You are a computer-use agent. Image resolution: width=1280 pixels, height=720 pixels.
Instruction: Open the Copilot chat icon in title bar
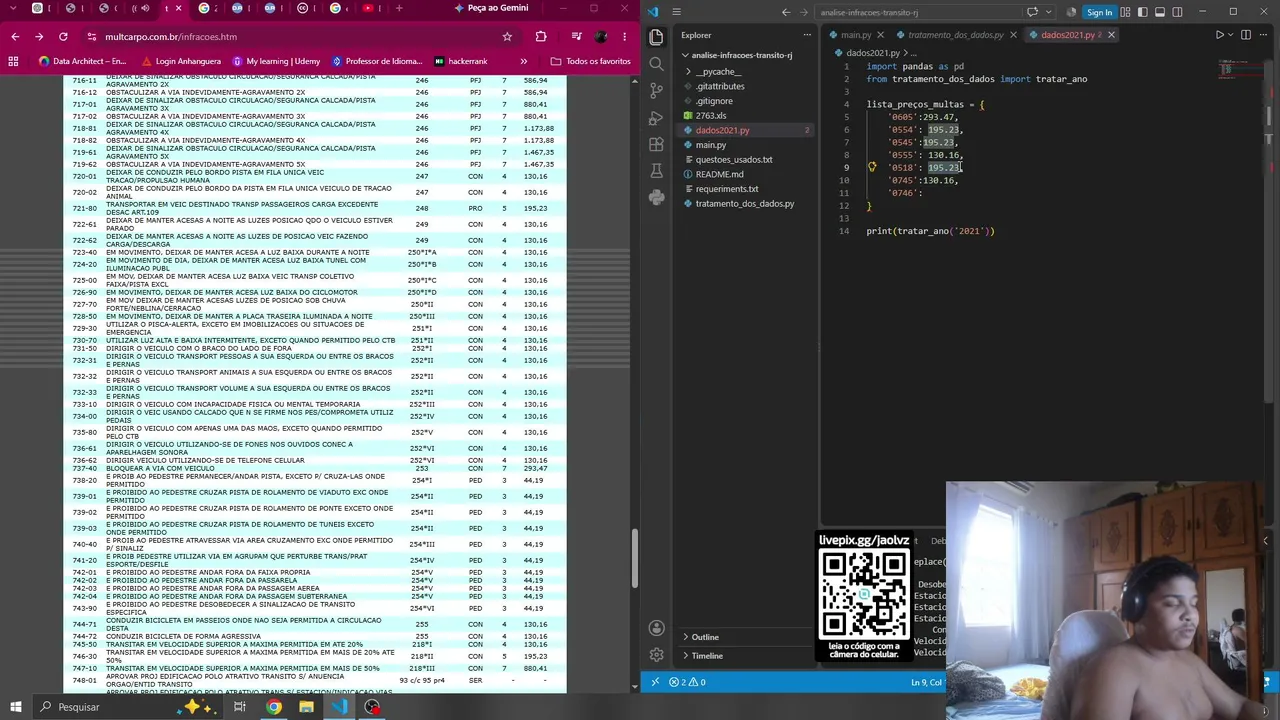(1032, 12)
